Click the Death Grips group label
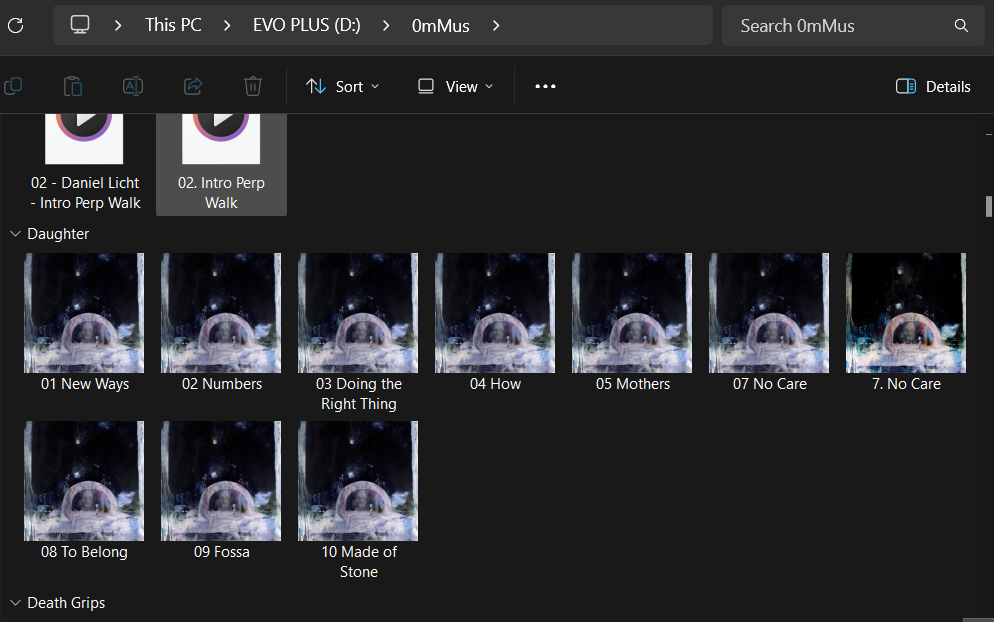 [66, 603]
